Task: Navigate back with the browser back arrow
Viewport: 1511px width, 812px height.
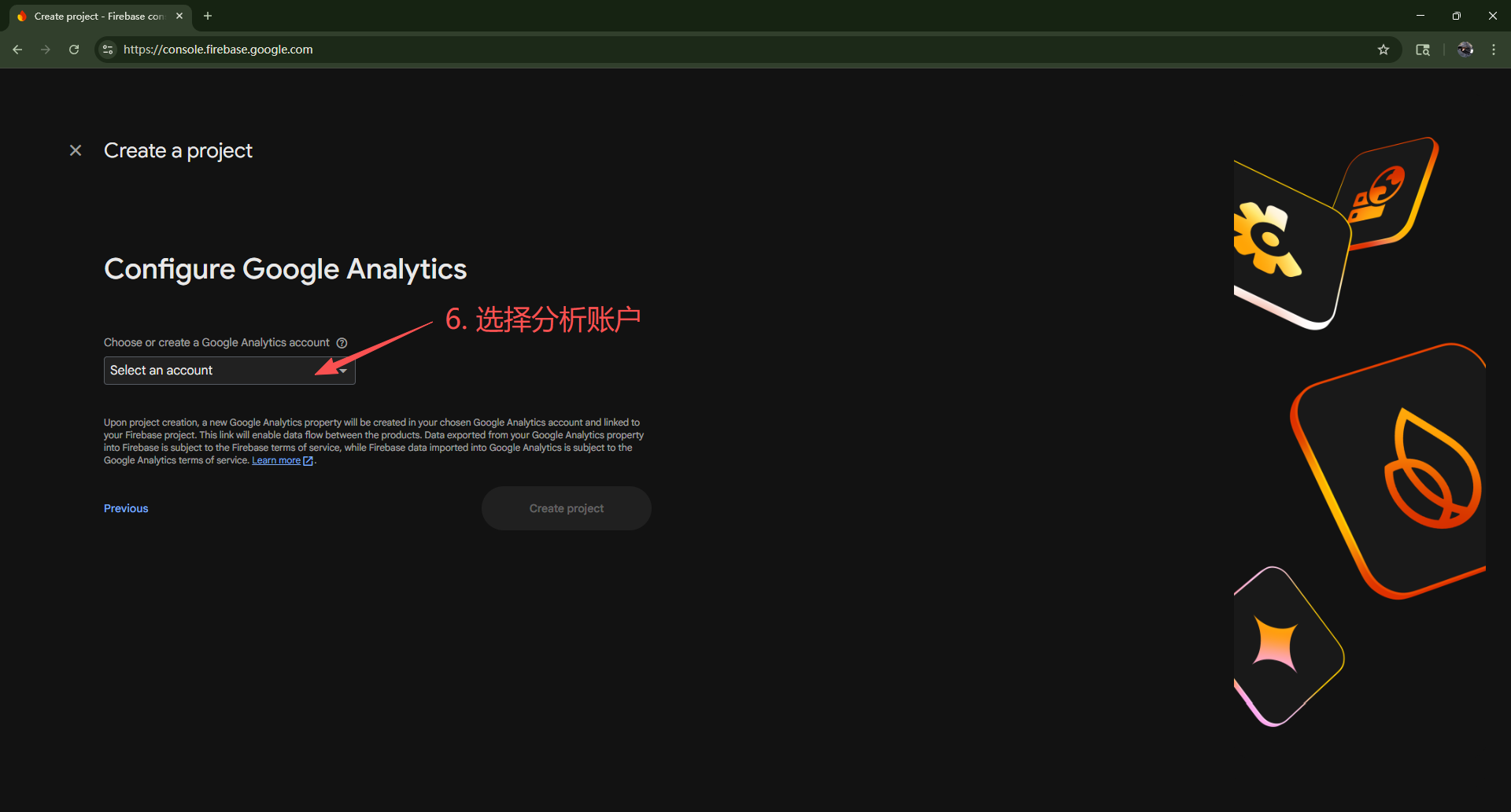Action: (x=17, y=50)
